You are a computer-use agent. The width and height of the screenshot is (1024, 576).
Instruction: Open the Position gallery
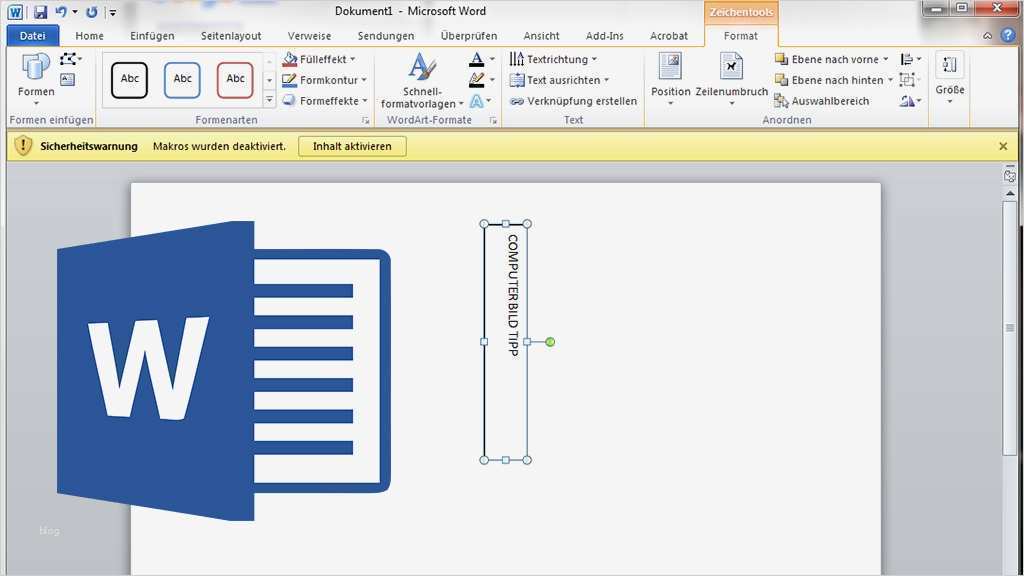point(670,79)
